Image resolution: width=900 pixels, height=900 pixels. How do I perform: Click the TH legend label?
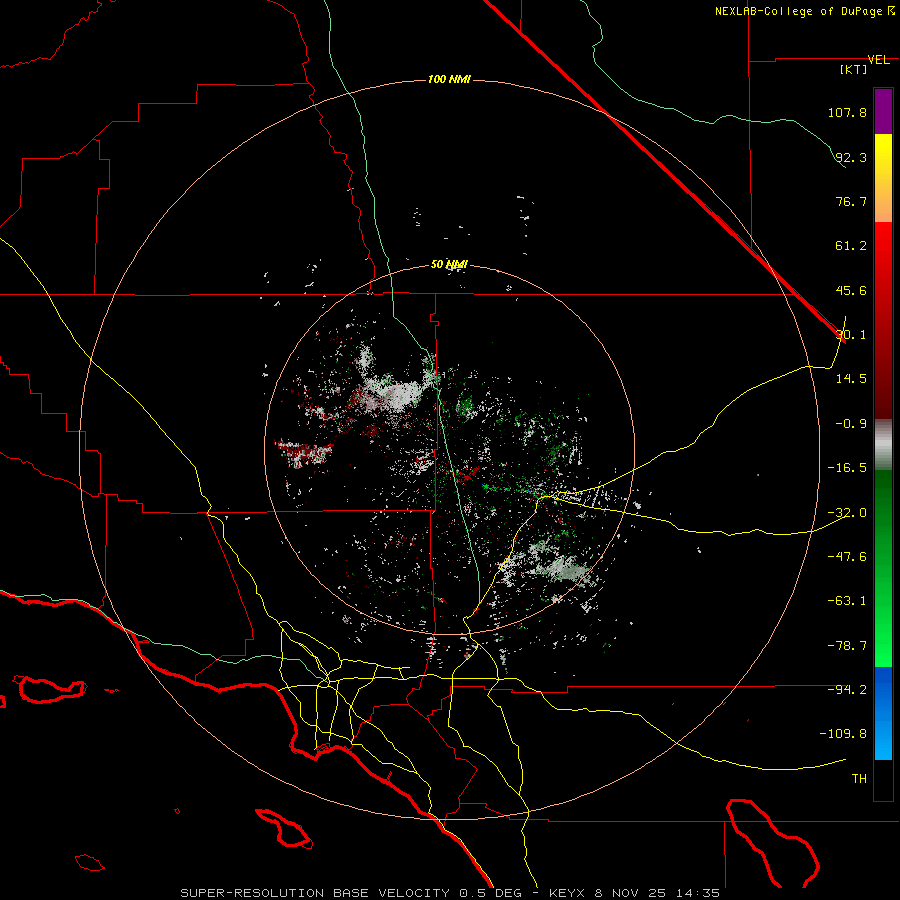[859, 779]
